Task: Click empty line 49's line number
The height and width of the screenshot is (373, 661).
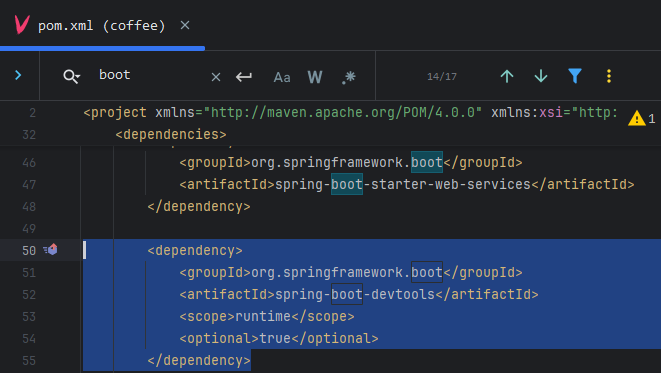Action: point(29,228)
